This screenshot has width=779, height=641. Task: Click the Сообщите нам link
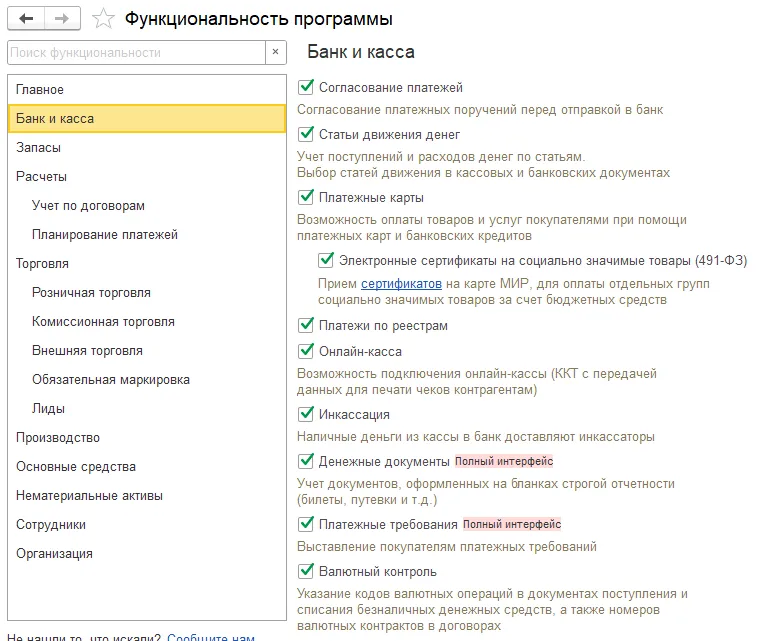[x=210, y=636]
